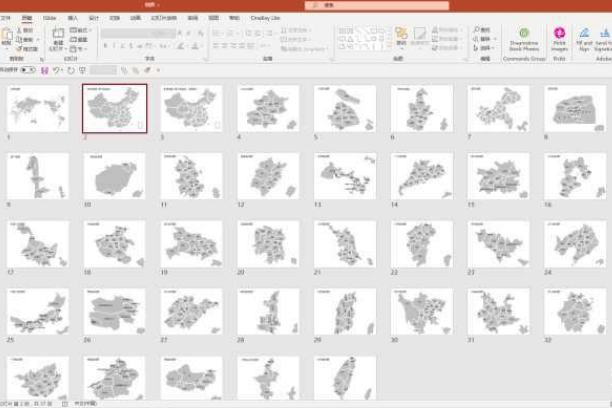Viewport: 612px width, 408px height.
Task: Switch to the OneKey Lite tab
Action: pos(263,17)
